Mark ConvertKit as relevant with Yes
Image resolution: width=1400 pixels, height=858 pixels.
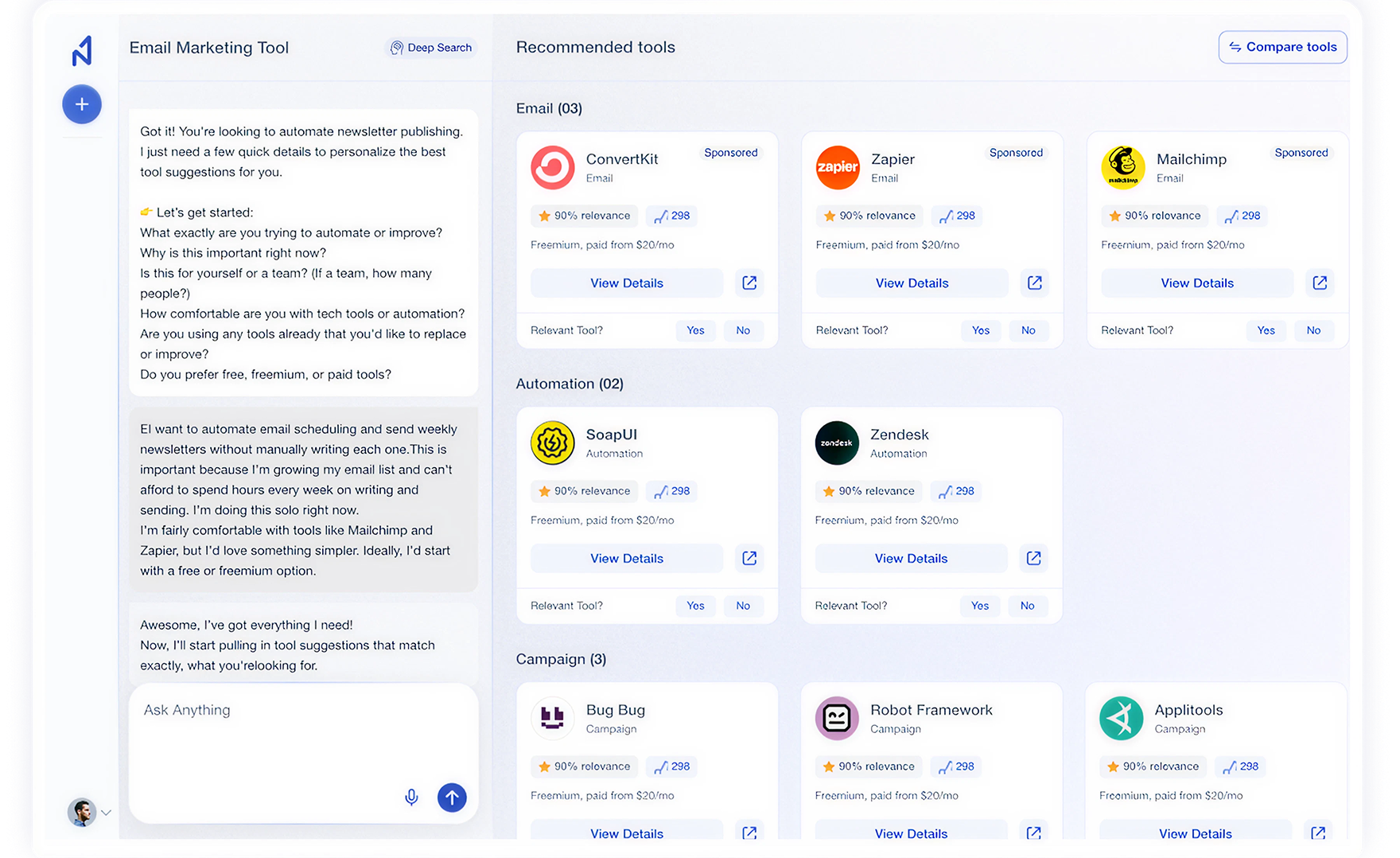tap(695, 330)
